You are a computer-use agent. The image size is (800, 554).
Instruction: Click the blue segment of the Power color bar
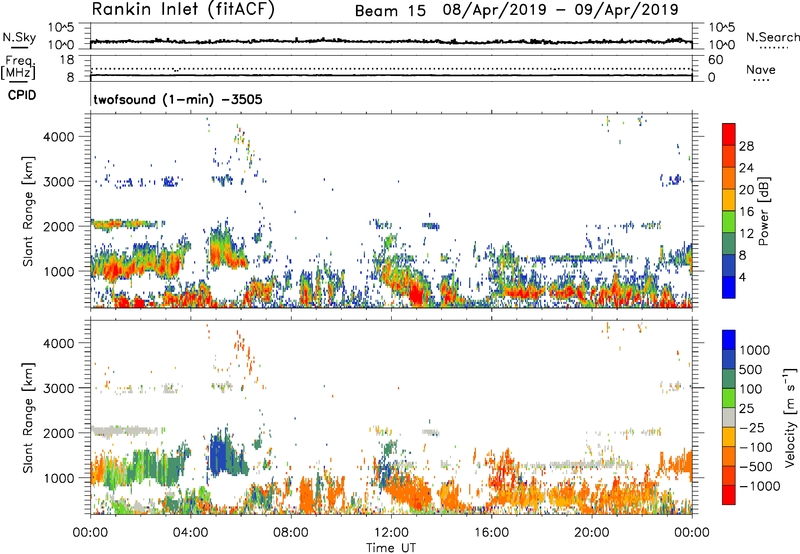[x=729, y=287]
